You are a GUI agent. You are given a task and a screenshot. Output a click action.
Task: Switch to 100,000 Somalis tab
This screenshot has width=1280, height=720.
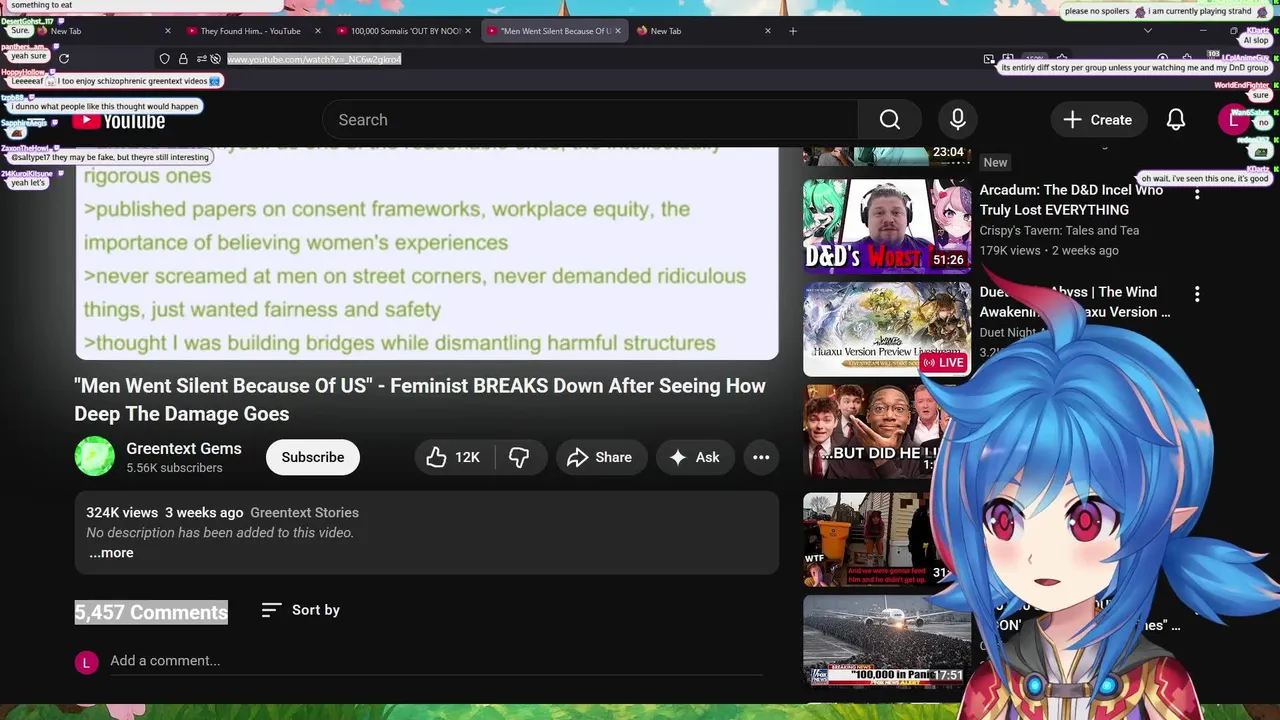pos(405,31)
